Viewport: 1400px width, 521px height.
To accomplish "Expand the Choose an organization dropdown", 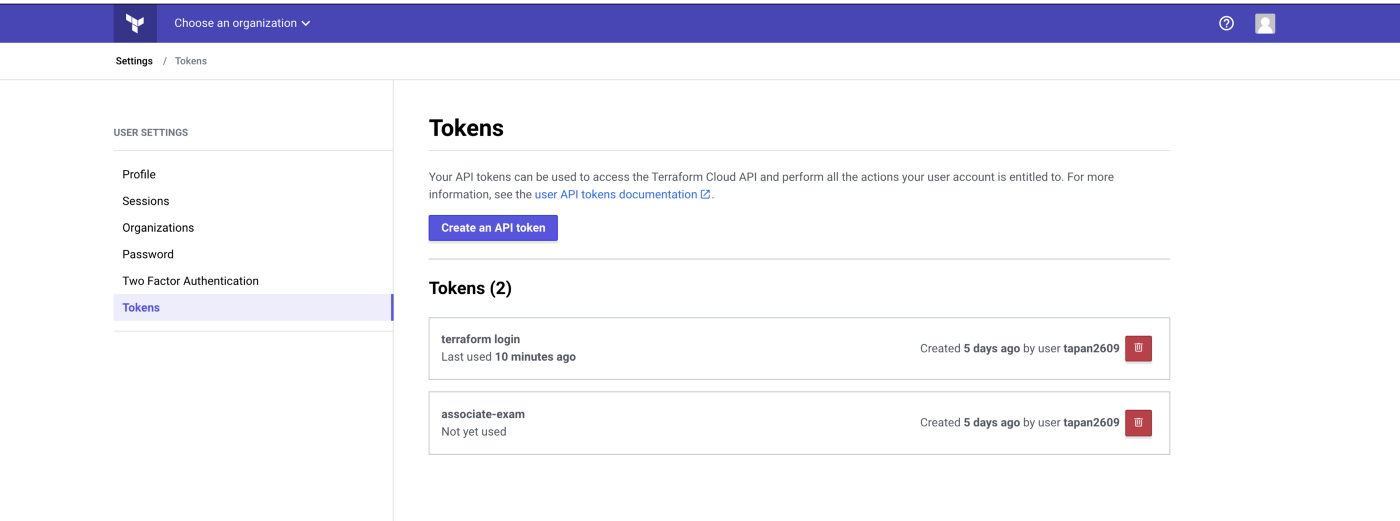I will point(242,23).
